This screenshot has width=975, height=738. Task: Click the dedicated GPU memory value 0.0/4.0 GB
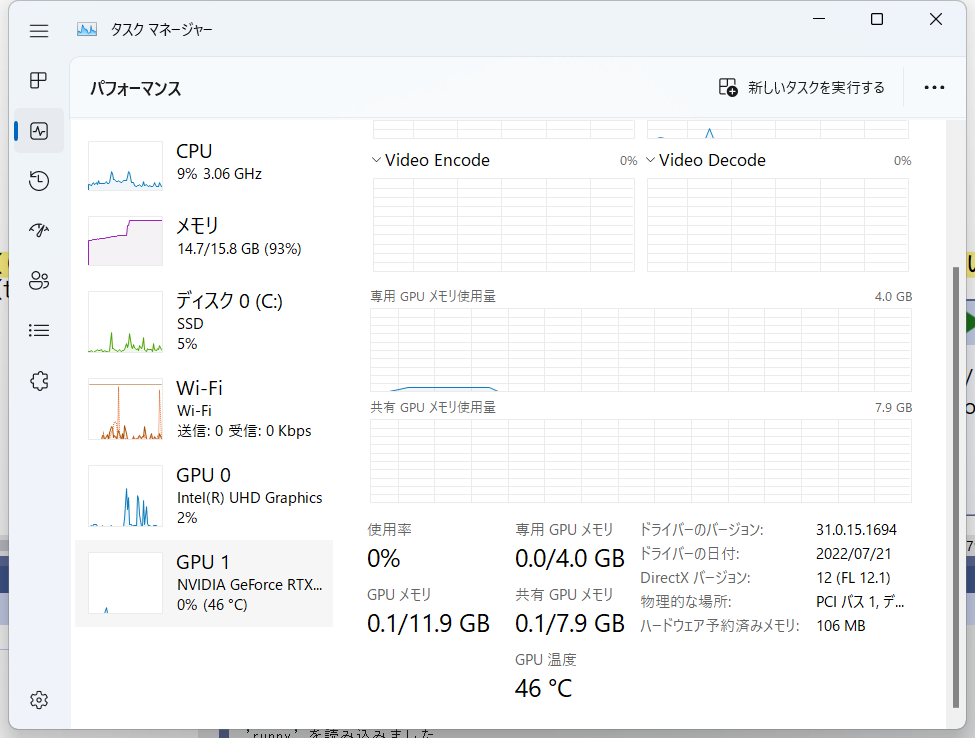570,558
